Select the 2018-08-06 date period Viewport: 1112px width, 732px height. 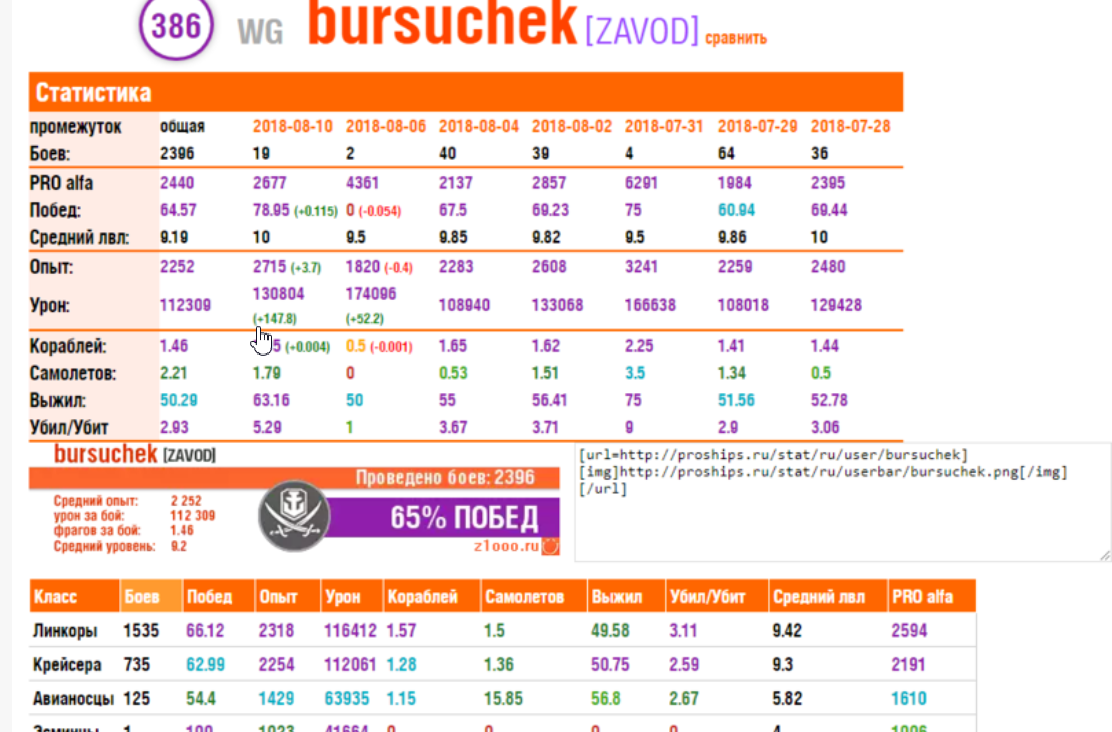[x=385, y=127]
